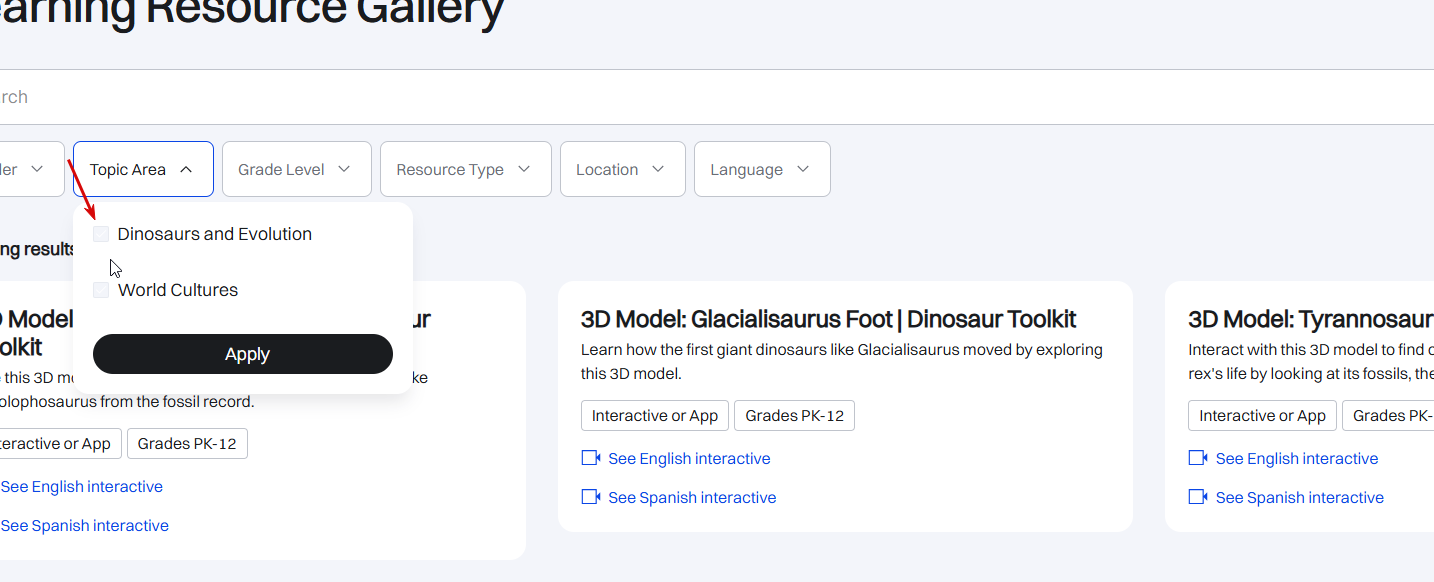Select the World Cultures label option
This screenshot has height=582, width=1434.
click(178, 290)
